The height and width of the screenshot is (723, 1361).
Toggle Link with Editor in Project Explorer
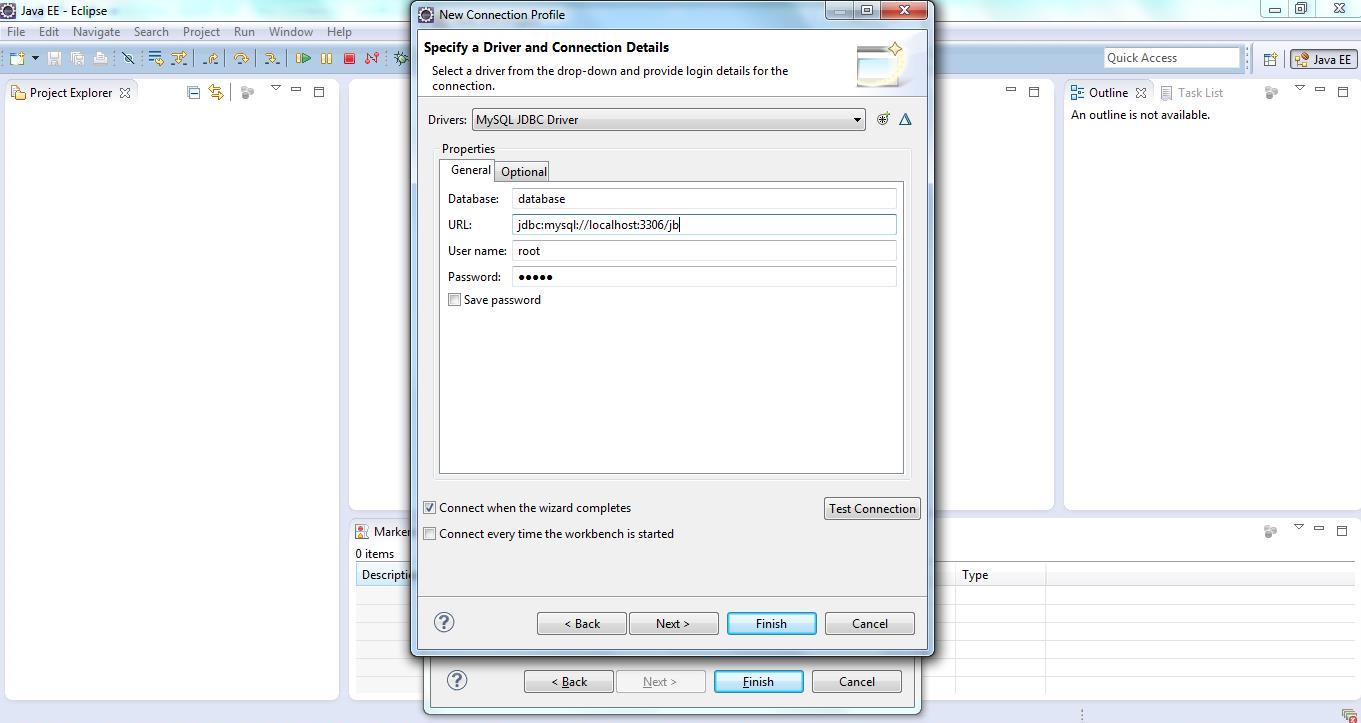(x=215, y=92)
